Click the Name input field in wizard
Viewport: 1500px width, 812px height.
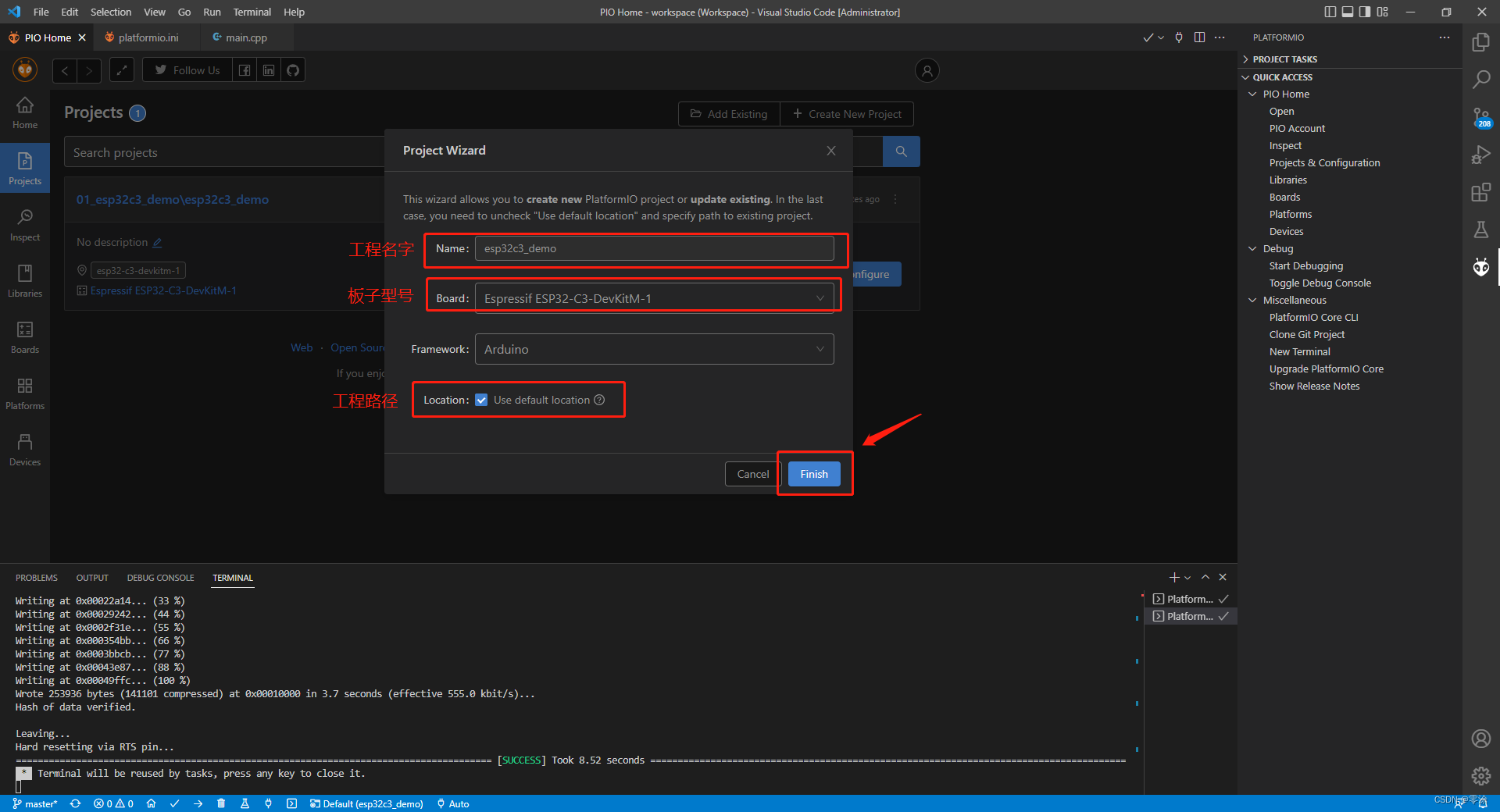click(x=655, y=248)
